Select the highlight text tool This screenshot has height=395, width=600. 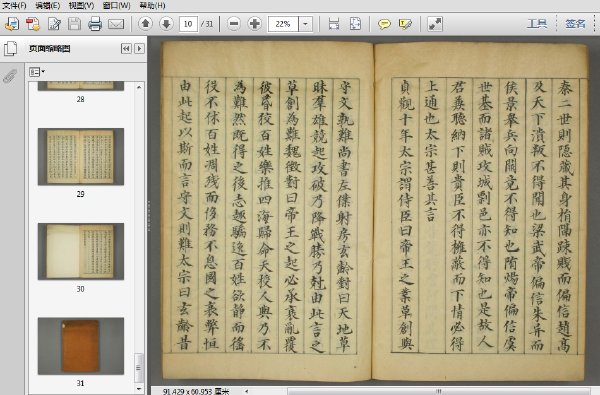click(405, 24)
